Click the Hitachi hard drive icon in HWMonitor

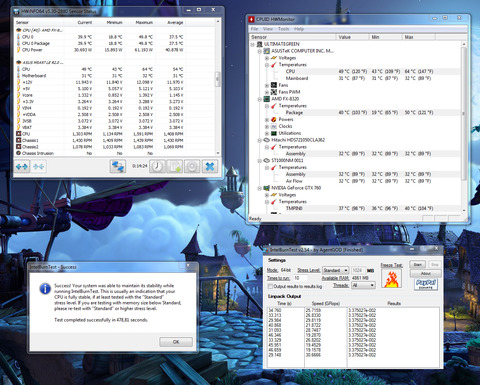coord(267,140)
